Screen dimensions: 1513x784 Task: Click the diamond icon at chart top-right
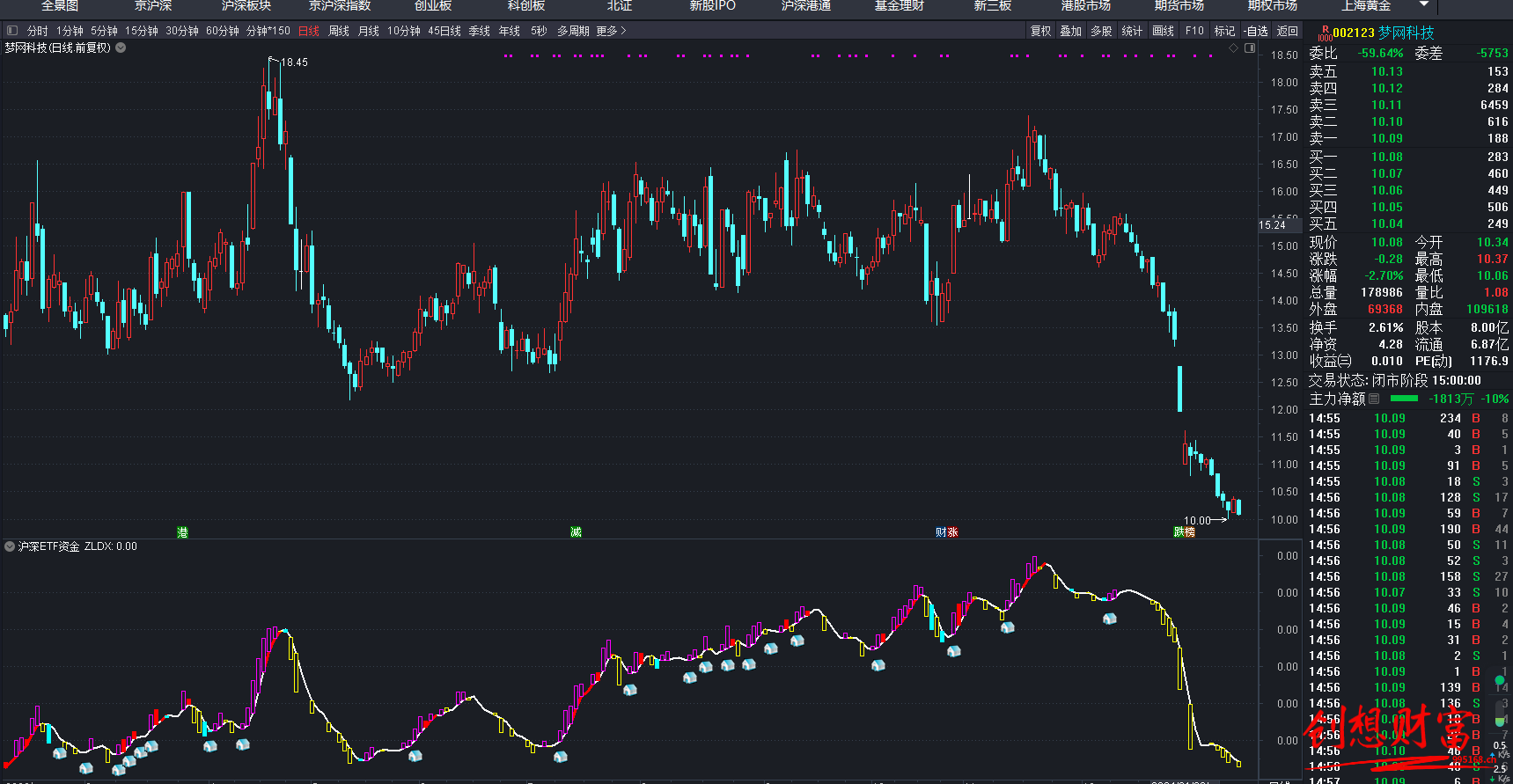point(1233,48)
